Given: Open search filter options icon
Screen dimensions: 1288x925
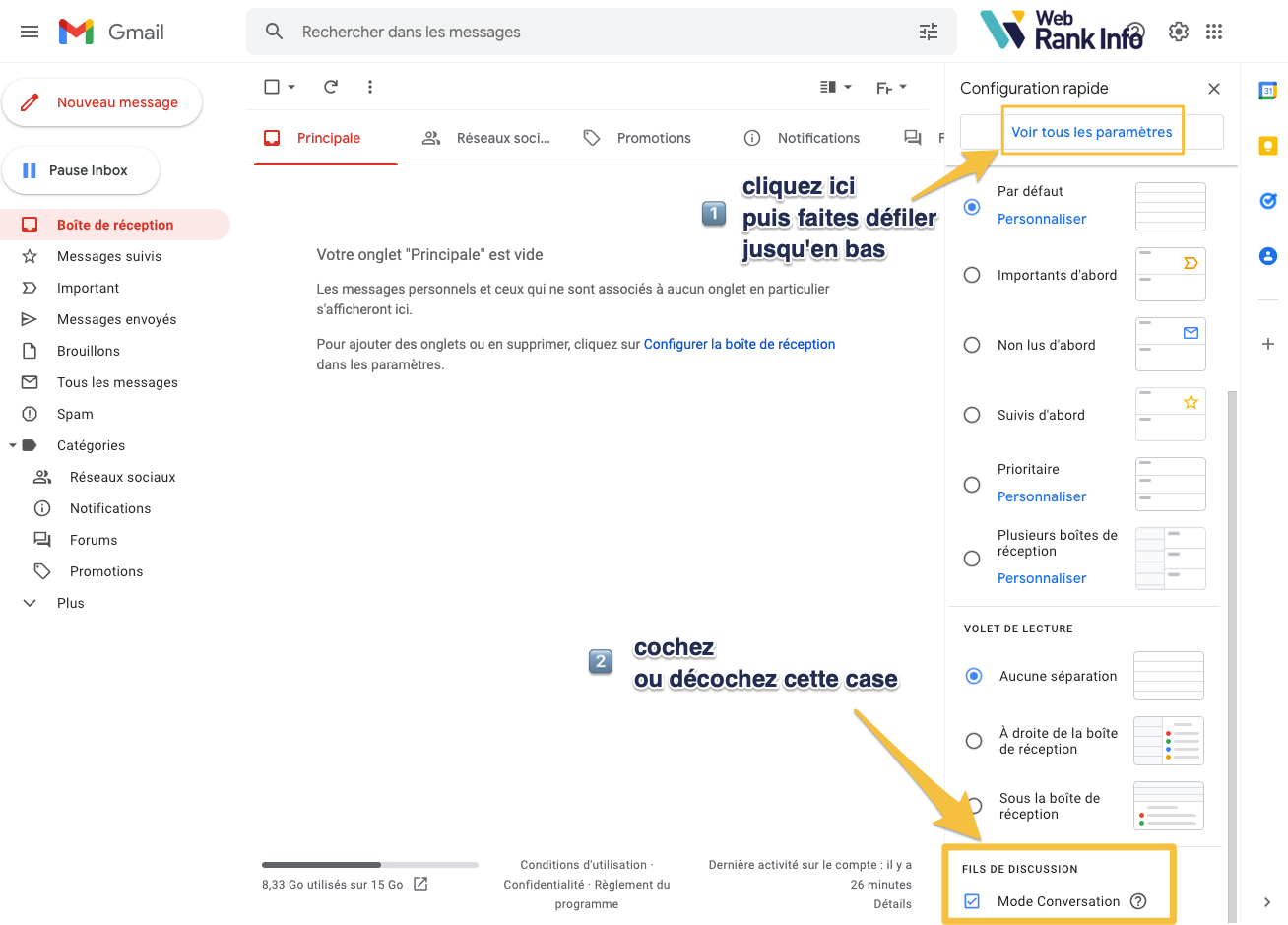Looking at the screenshot, I should click(x=928, y=32).
